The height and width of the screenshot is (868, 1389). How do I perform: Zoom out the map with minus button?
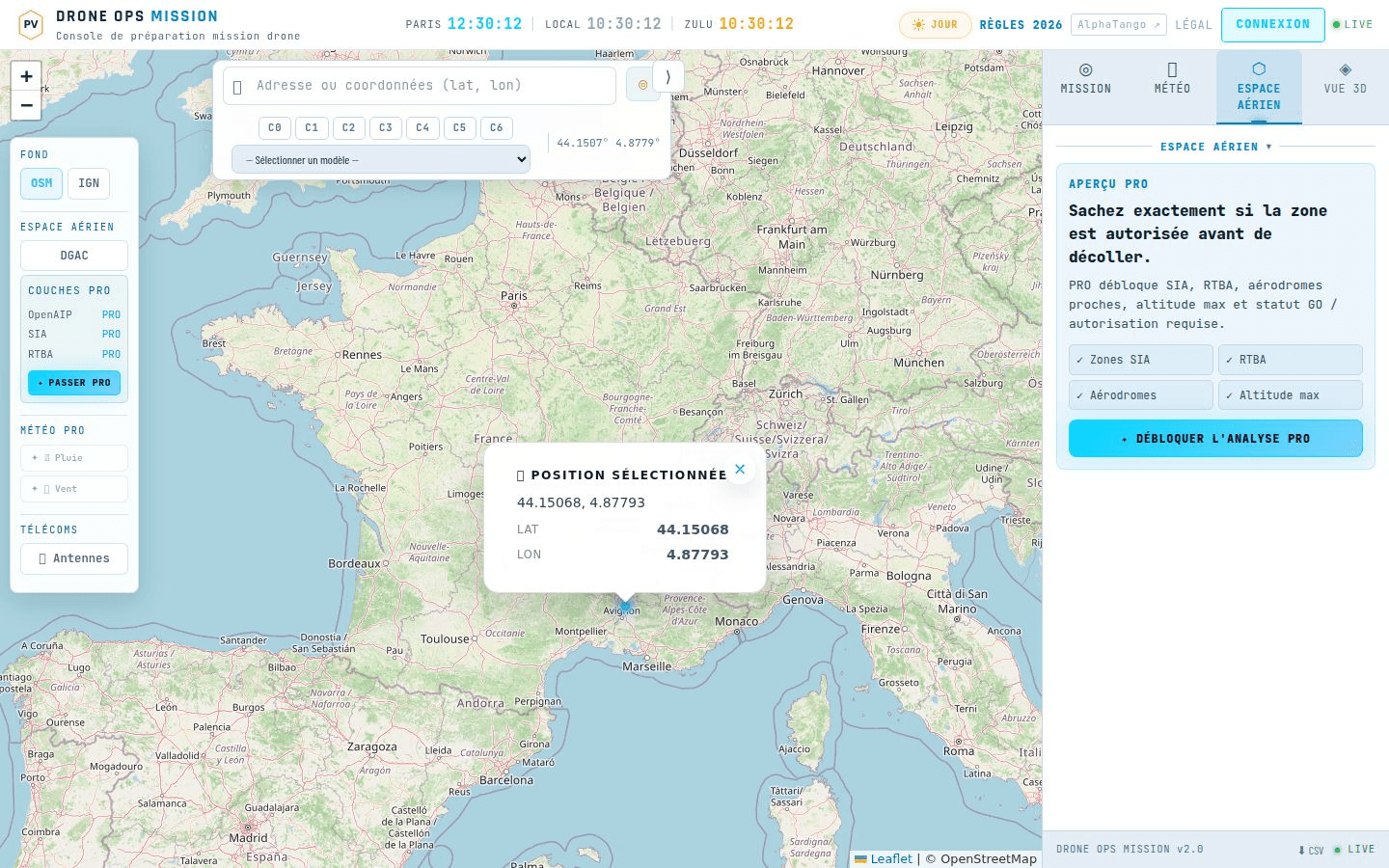[x=26, y=105]
